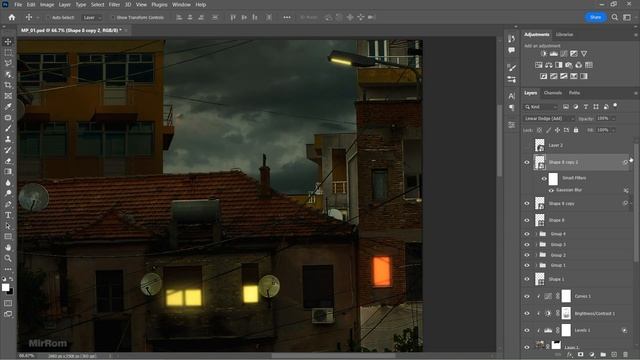The image size is (640, 360).
Task: Switch to the Paths tab
Action: tap(574, 93)
